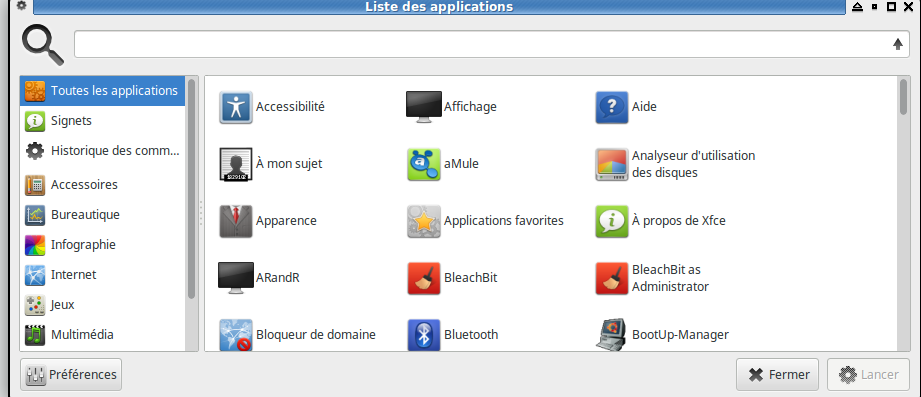
Task: Click the Affichage label text
Action: tap(470, 107)
